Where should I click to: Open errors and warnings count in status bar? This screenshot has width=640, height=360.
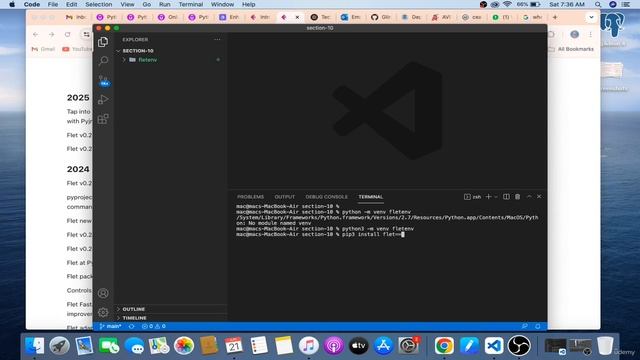pos(153,326)
